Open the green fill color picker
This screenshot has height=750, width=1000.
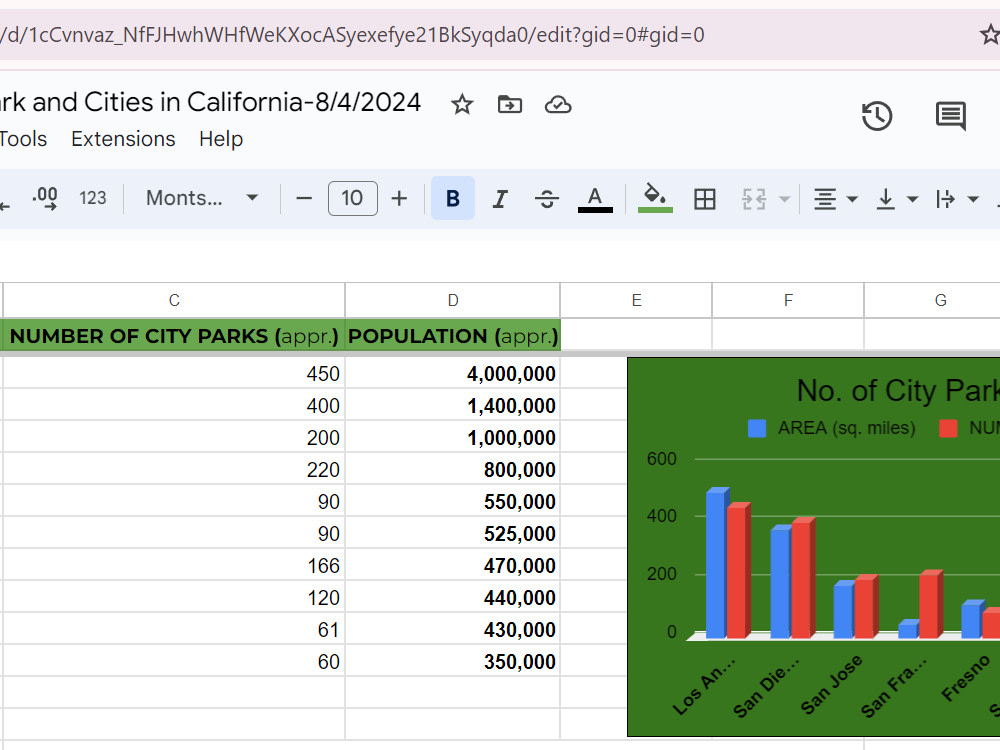click(x=655, y=198)
